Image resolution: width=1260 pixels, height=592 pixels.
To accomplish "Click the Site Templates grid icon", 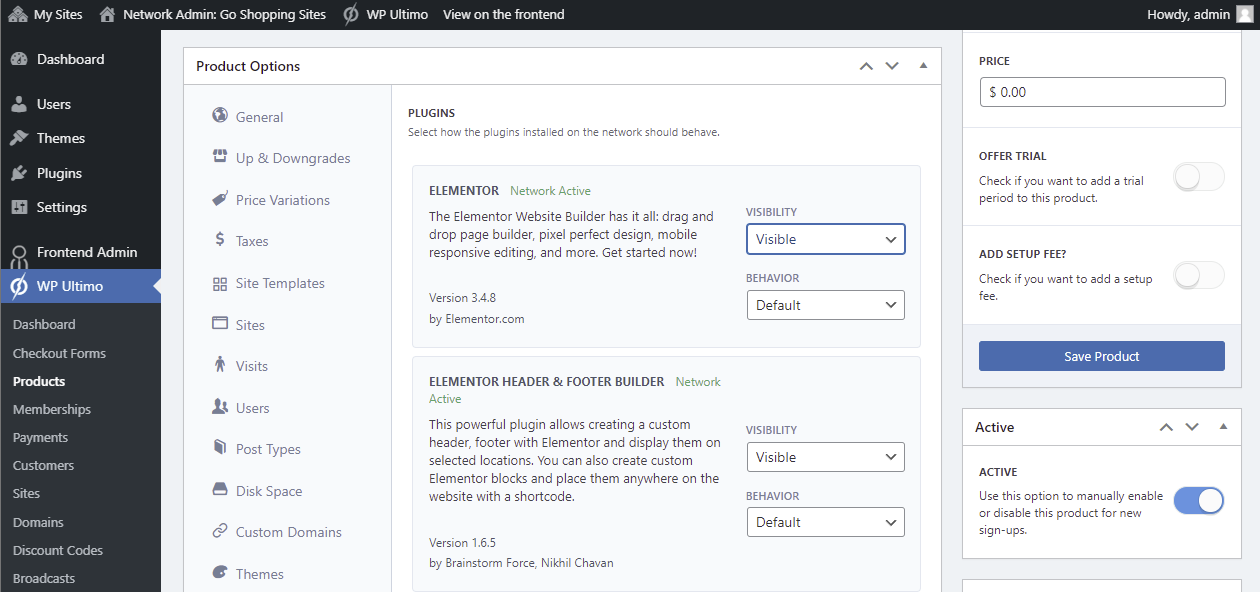I will (220, 284).
